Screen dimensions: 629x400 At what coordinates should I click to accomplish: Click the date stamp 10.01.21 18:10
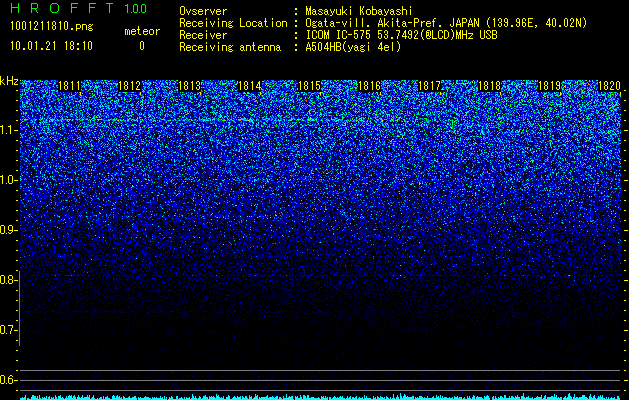point(51,46)
